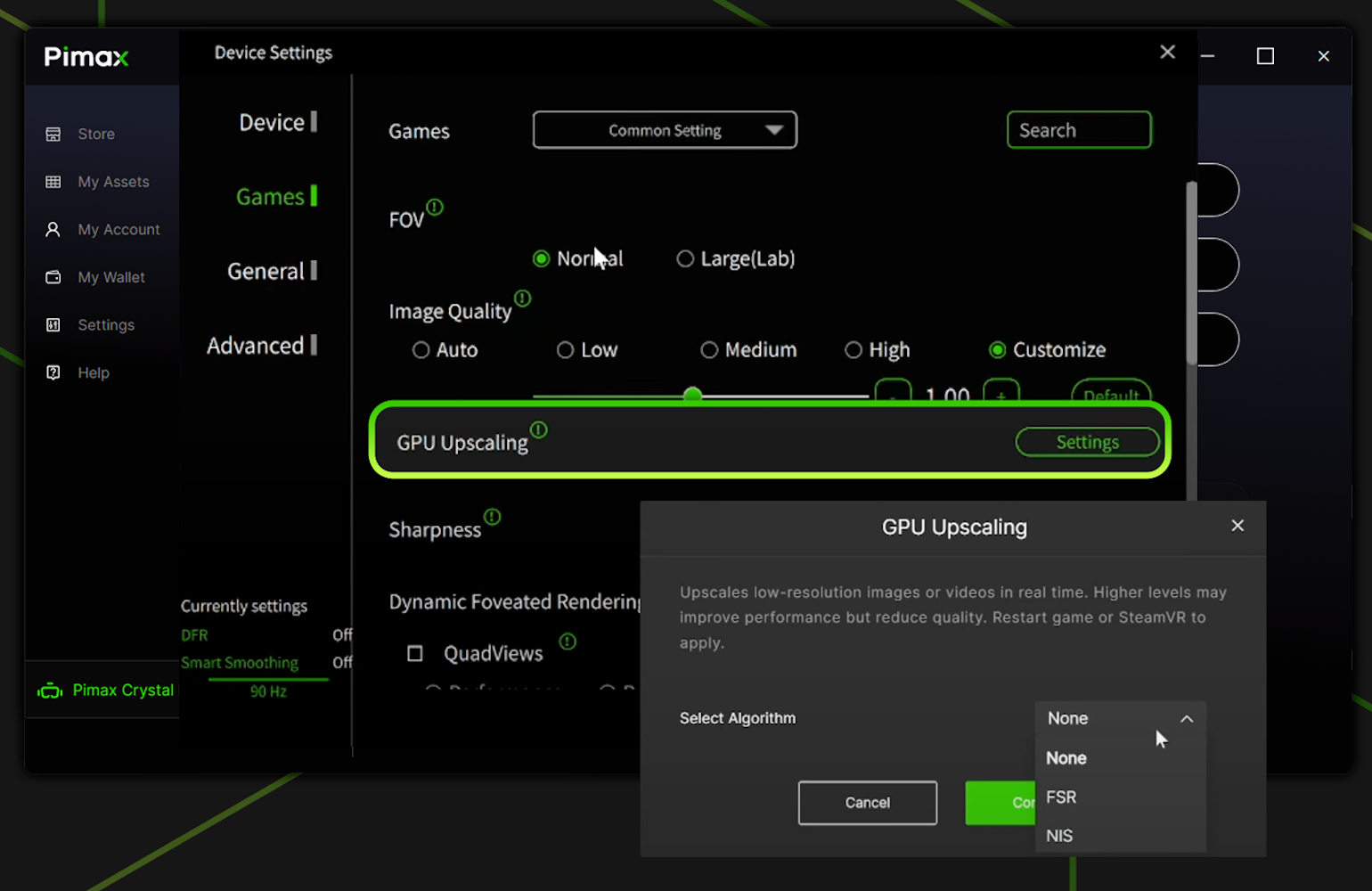The image size is (1372, 891).
Task: Click the My Account person icon
Action: [x=53, y=230]
